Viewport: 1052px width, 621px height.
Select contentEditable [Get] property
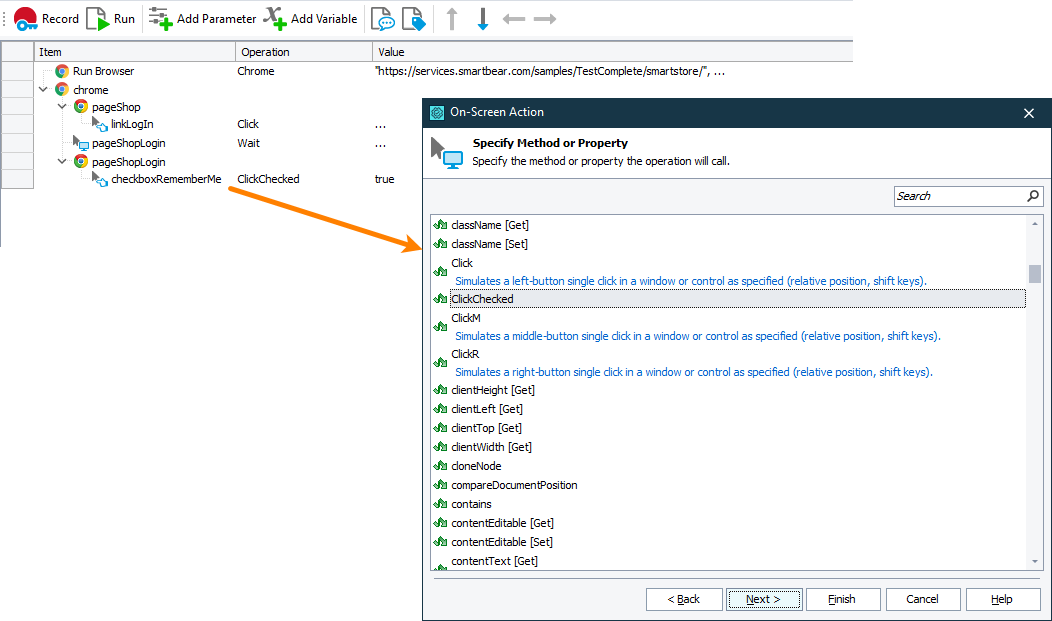click(503, 522)
